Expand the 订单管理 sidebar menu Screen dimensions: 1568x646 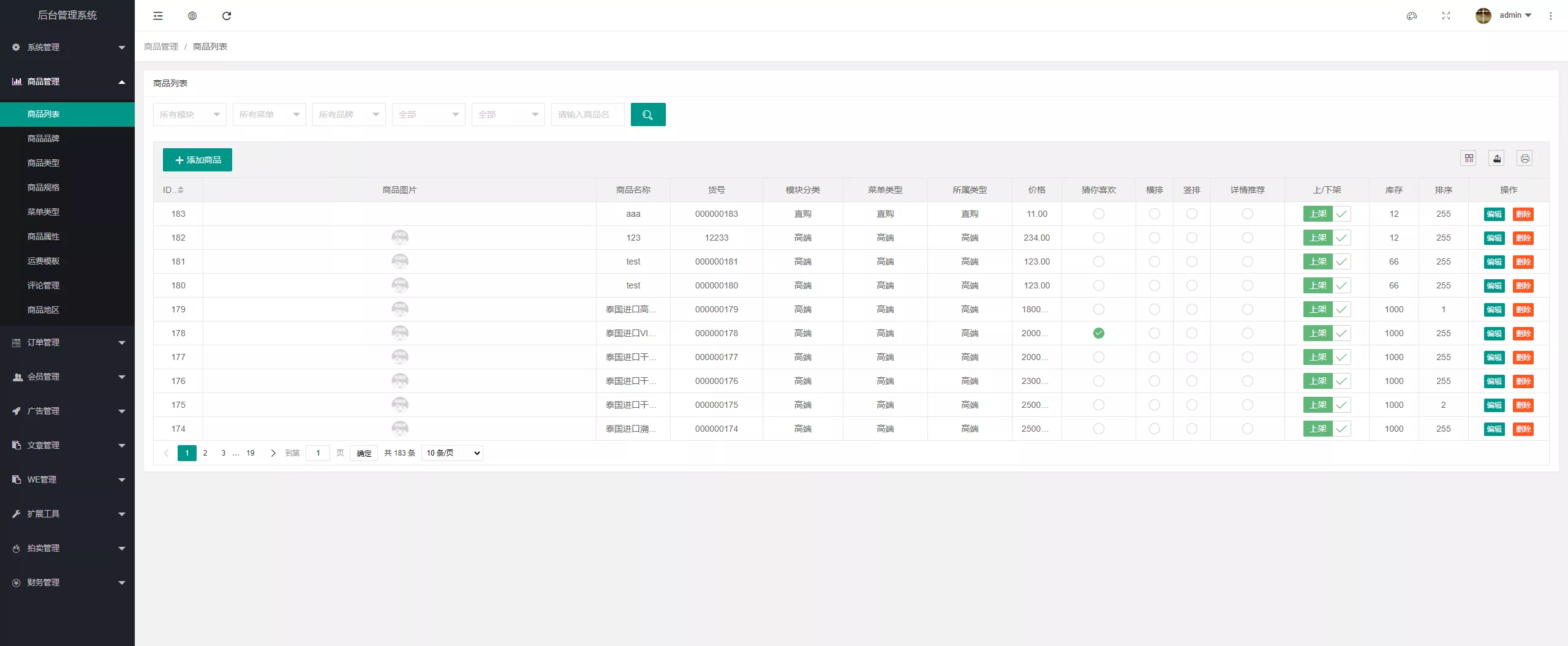coord(67,342)
